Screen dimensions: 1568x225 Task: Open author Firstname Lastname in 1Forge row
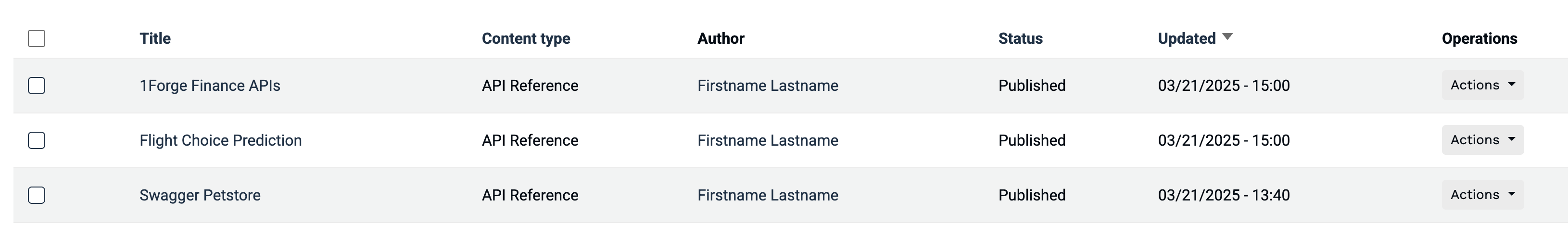[768, 86]
